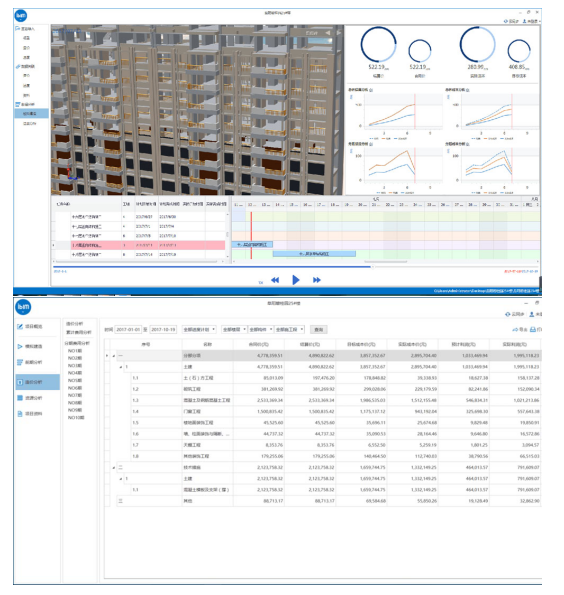The image size is (564, 595).
Task: Click the start date field 2017-01-01
Action: 128,329
